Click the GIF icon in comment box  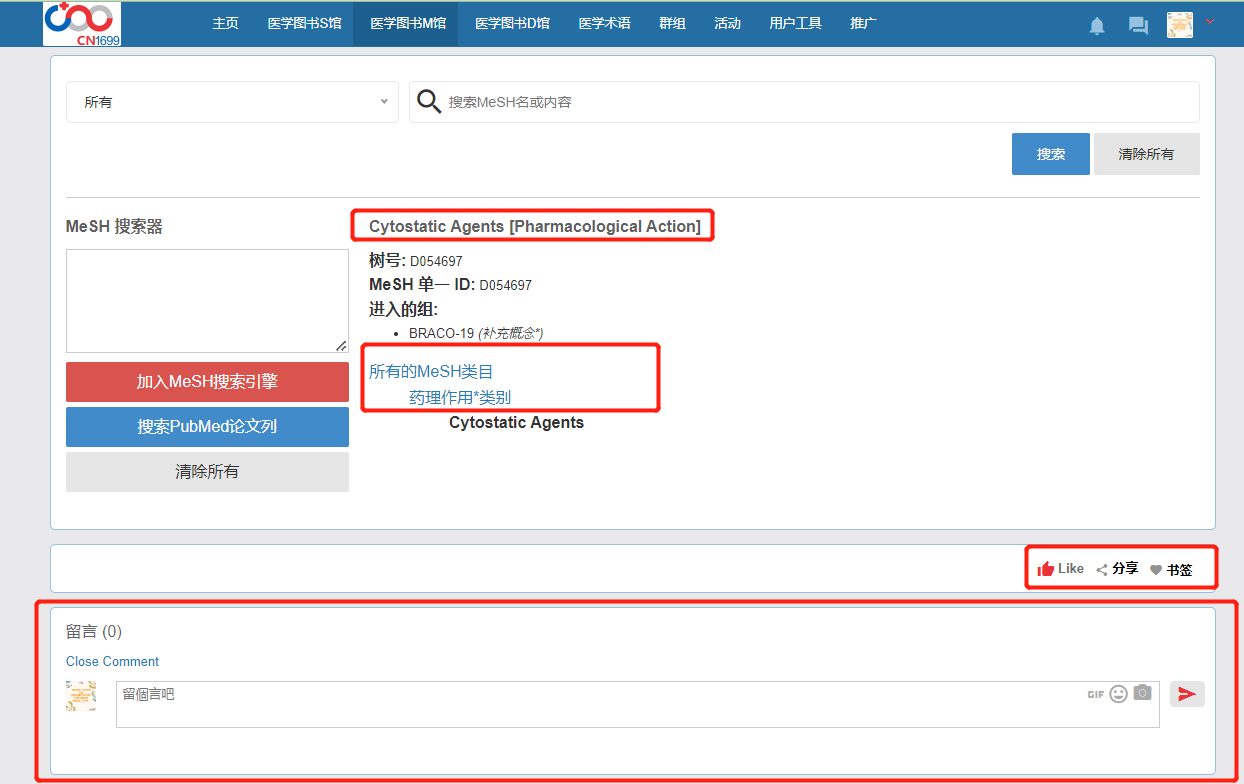click(1096, 694)
